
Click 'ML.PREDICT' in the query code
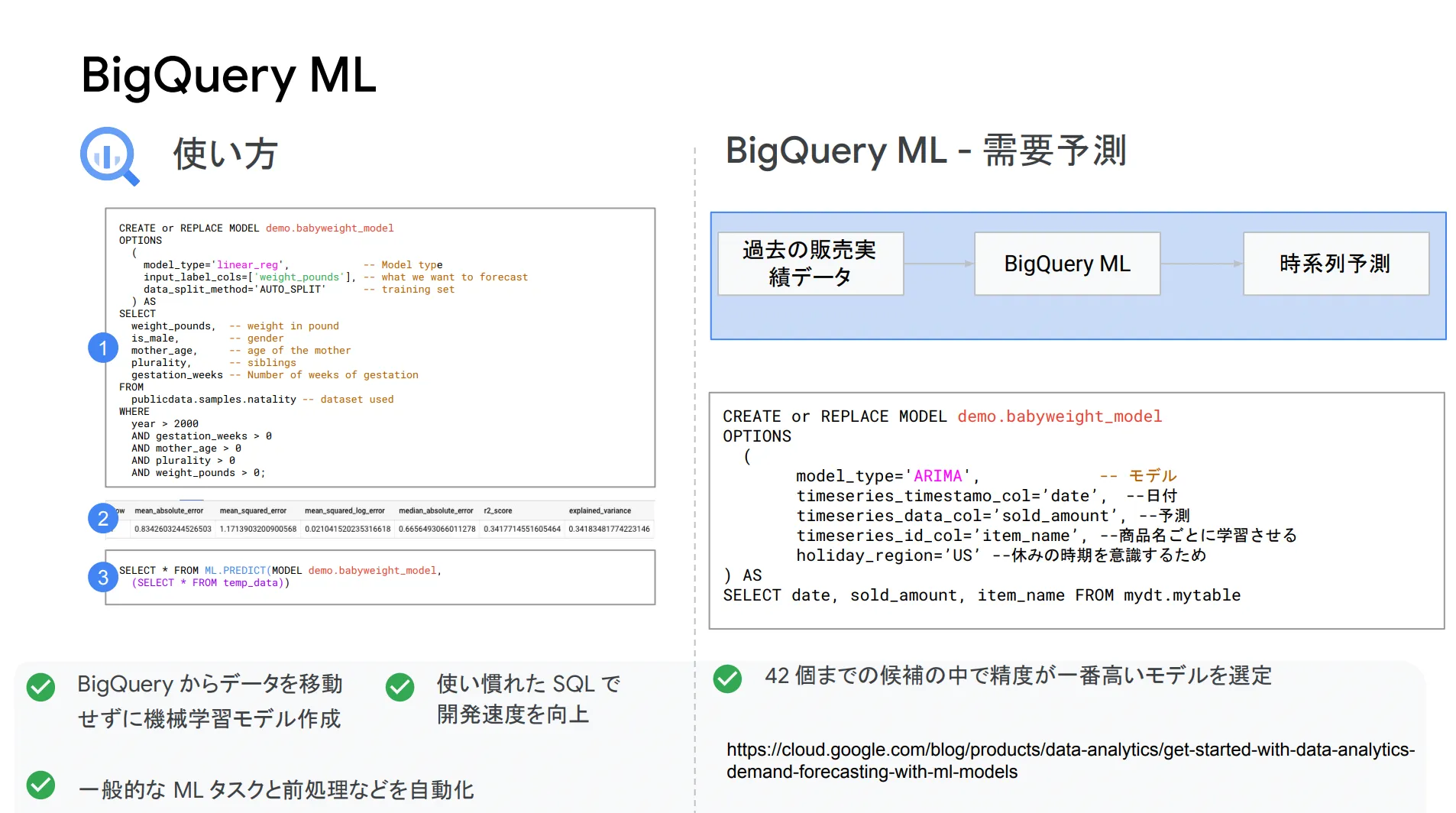[235, 570]
